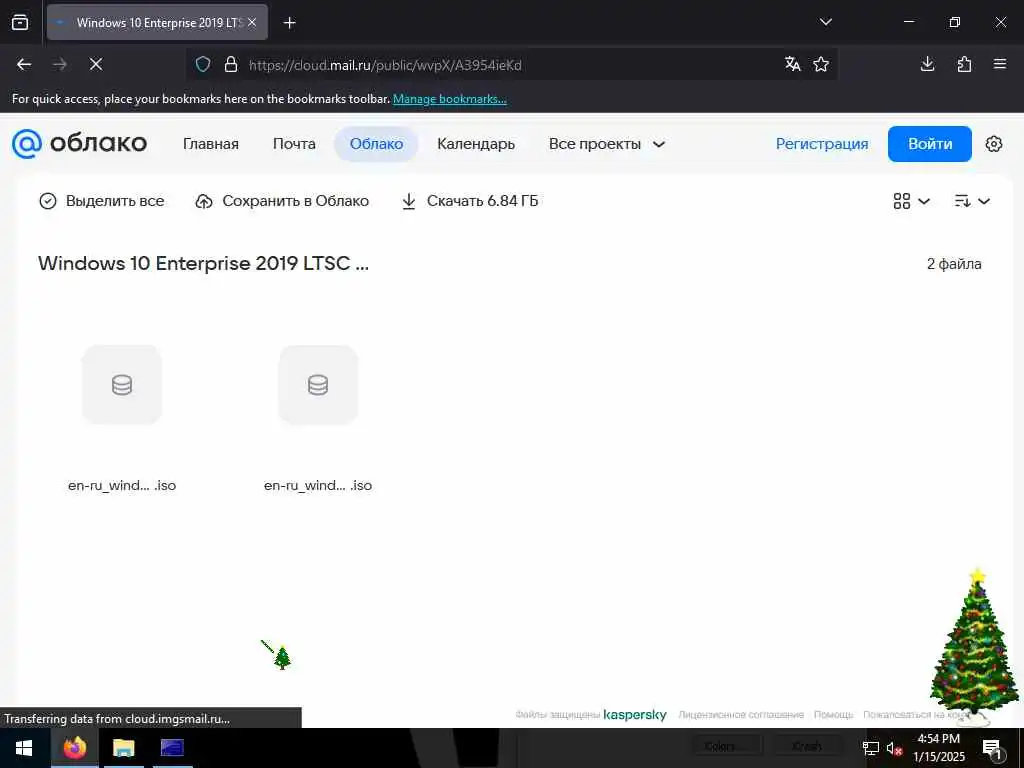The width and height of the screenshot is (1024, 768).
Task: Open the Windows Start menu
Action: click(x=24, y=748)
